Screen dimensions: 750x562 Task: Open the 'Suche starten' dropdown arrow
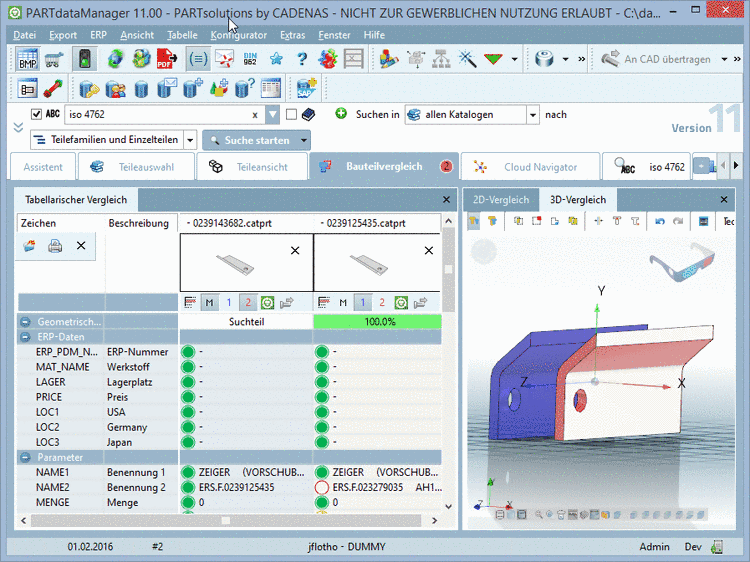pos(303,141)
